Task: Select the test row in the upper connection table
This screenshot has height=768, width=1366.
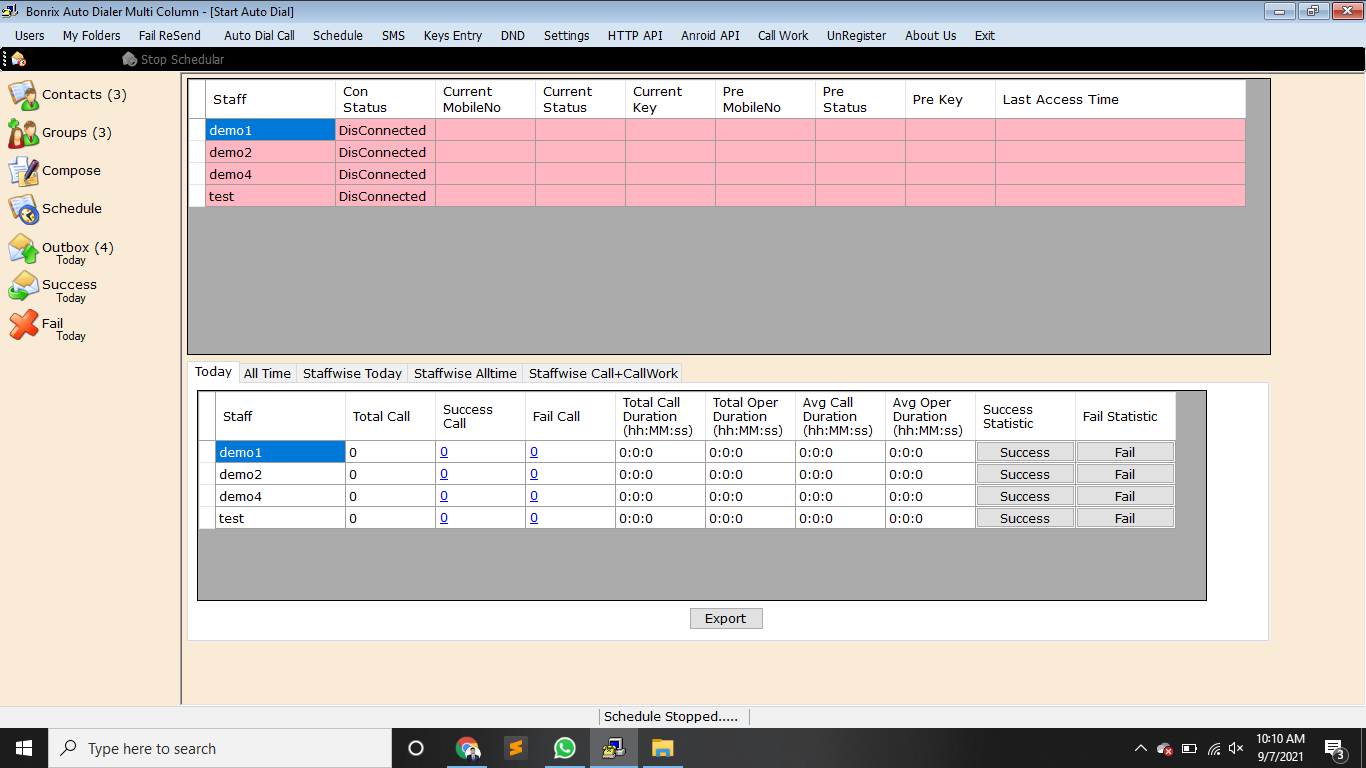Action: pos(270,197)
